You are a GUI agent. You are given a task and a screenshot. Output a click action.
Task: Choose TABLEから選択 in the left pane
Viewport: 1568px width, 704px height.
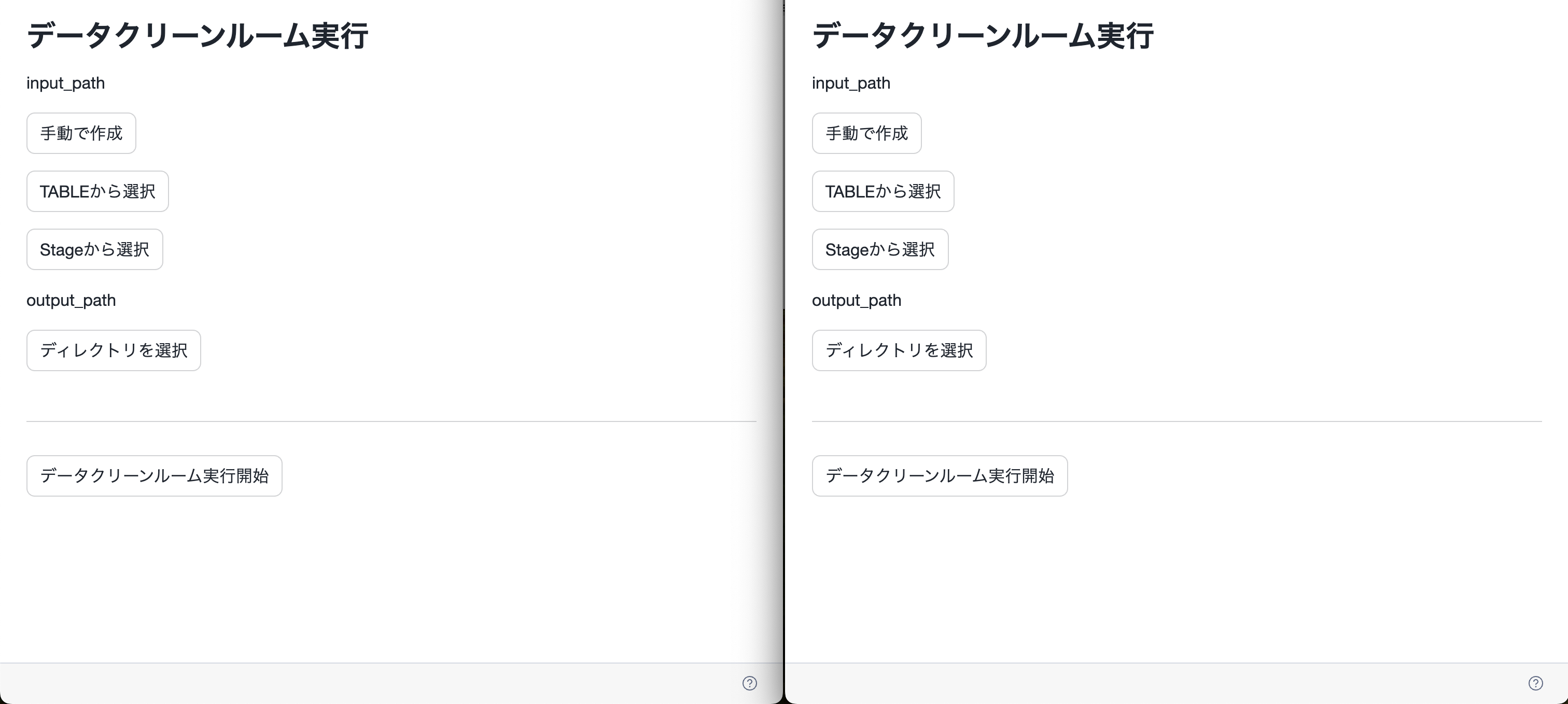(x=97, y=192)
